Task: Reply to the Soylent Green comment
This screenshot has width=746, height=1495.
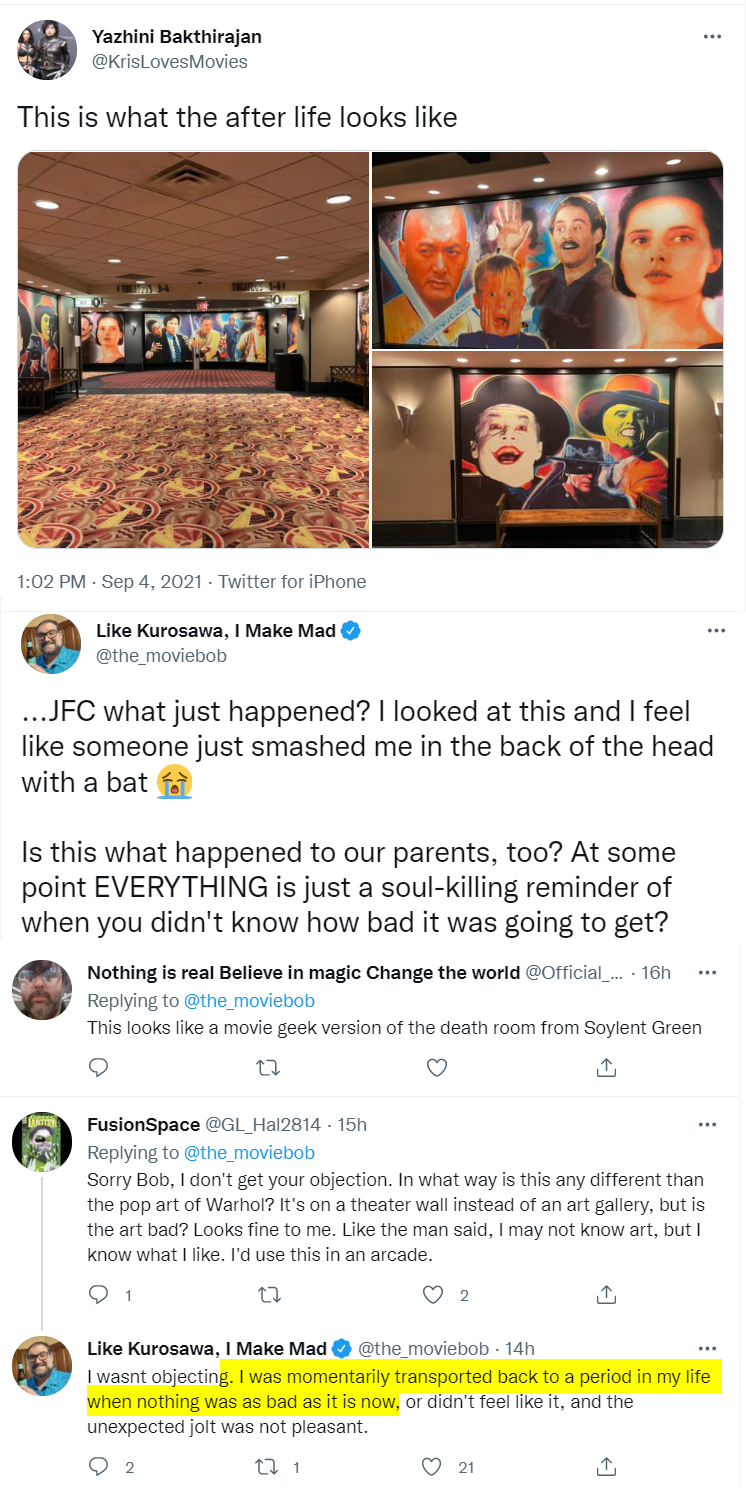Action: [98, 1068]
